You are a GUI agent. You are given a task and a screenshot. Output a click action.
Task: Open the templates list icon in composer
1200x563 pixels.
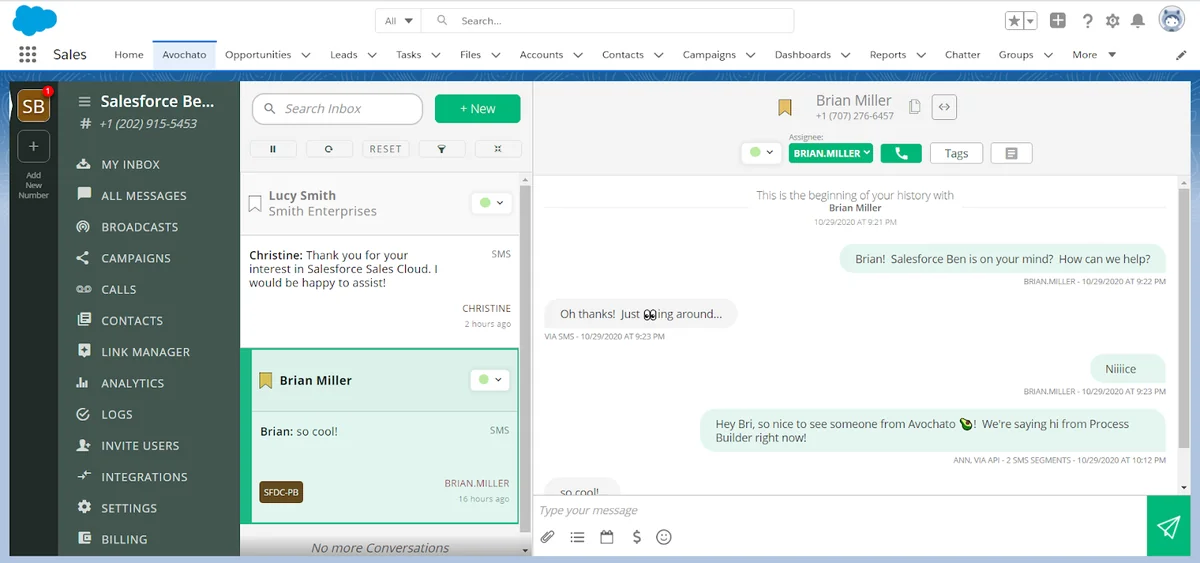(x=577, y=537)
